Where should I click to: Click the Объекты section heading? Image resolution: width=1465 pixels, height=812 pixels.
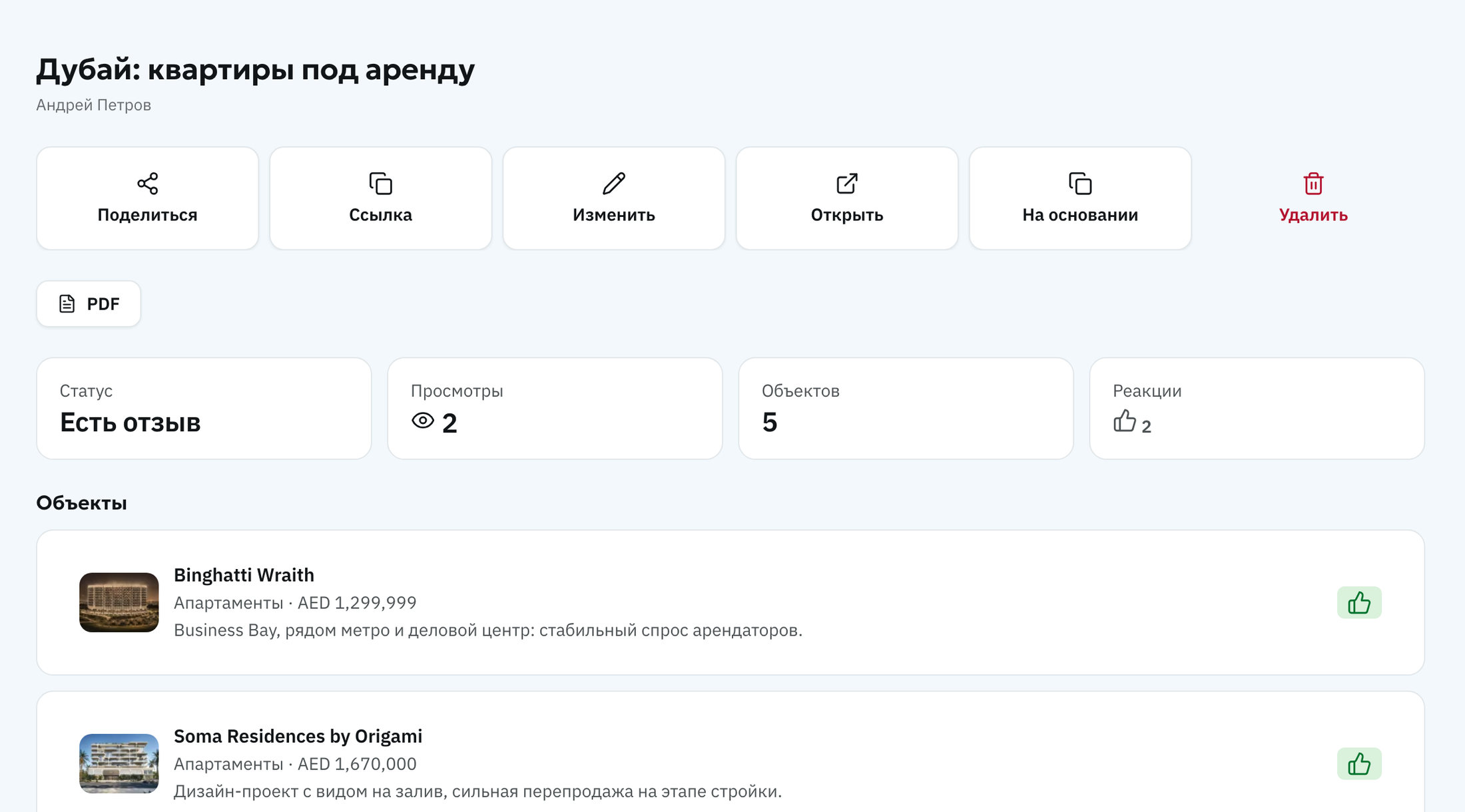pyautogui.click(x=81, y=503)
